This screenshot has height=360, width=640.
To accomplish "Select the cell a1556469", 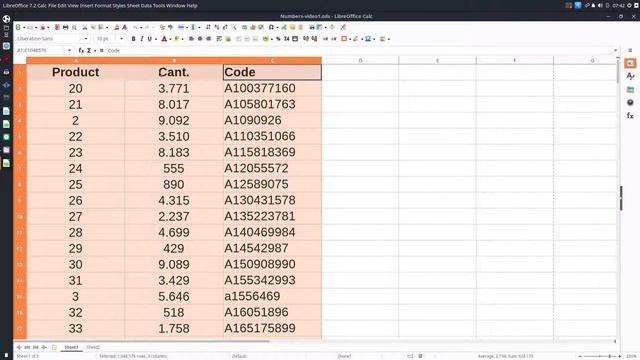I will [x=272, y=296].
